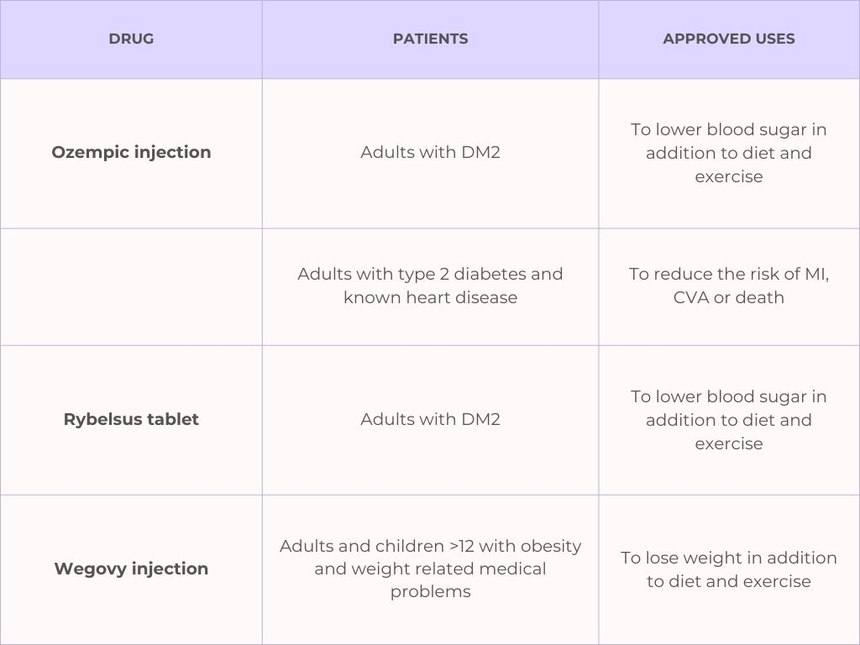Click Rybelsus's lower blood sugar text

click(729, 420)
